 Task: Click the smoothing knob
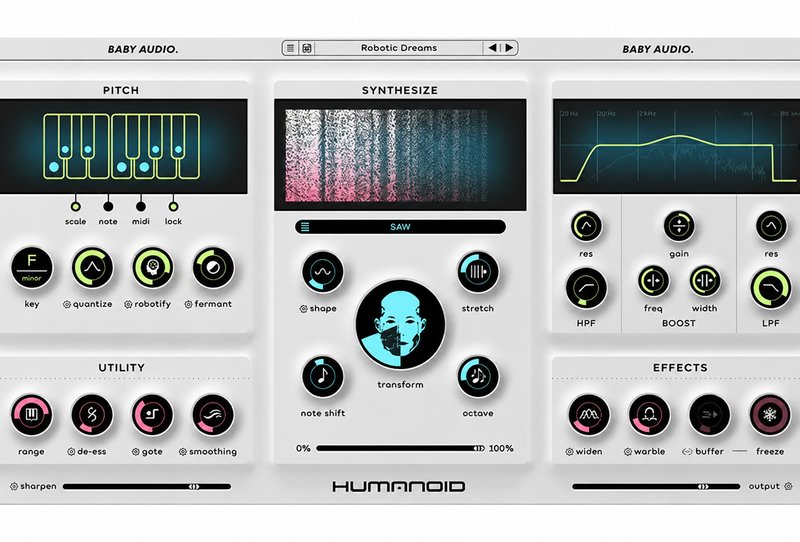(x=213, y=415)
